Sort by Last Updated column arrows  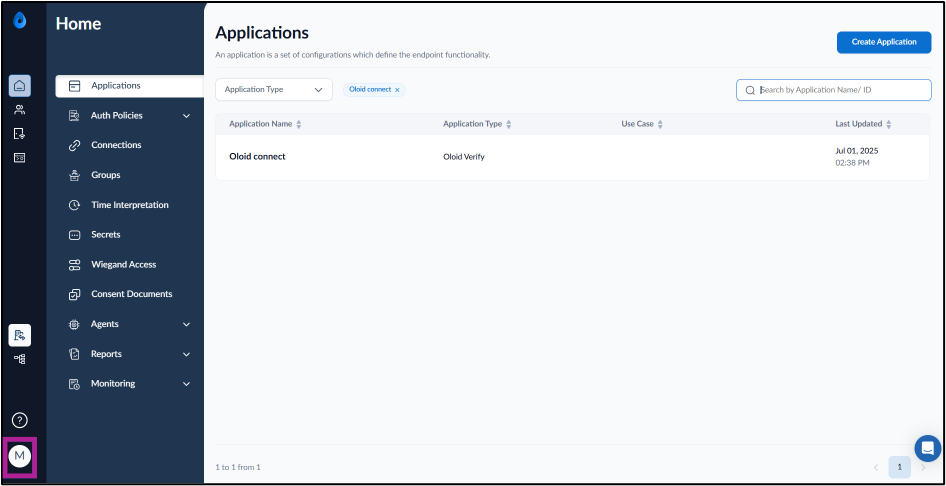click(x=889, y=124)
